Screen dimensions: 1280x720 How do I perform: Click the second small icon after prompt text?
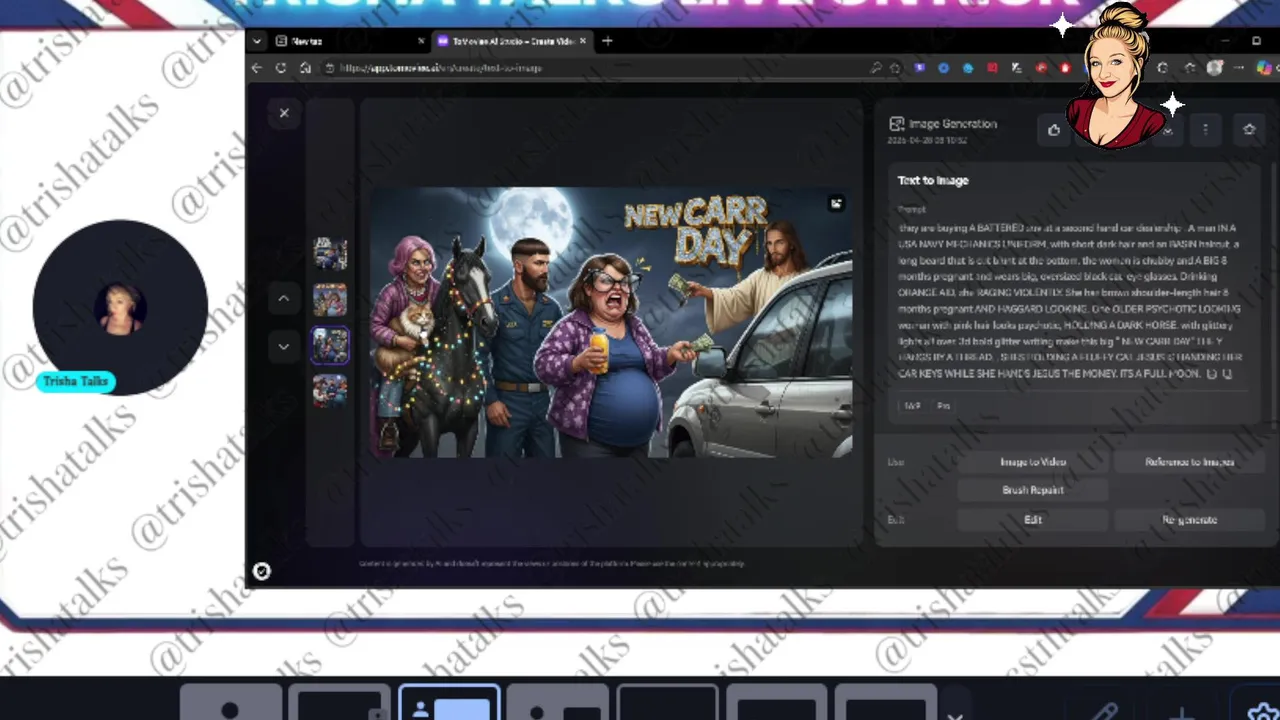tap(1228, 374)
